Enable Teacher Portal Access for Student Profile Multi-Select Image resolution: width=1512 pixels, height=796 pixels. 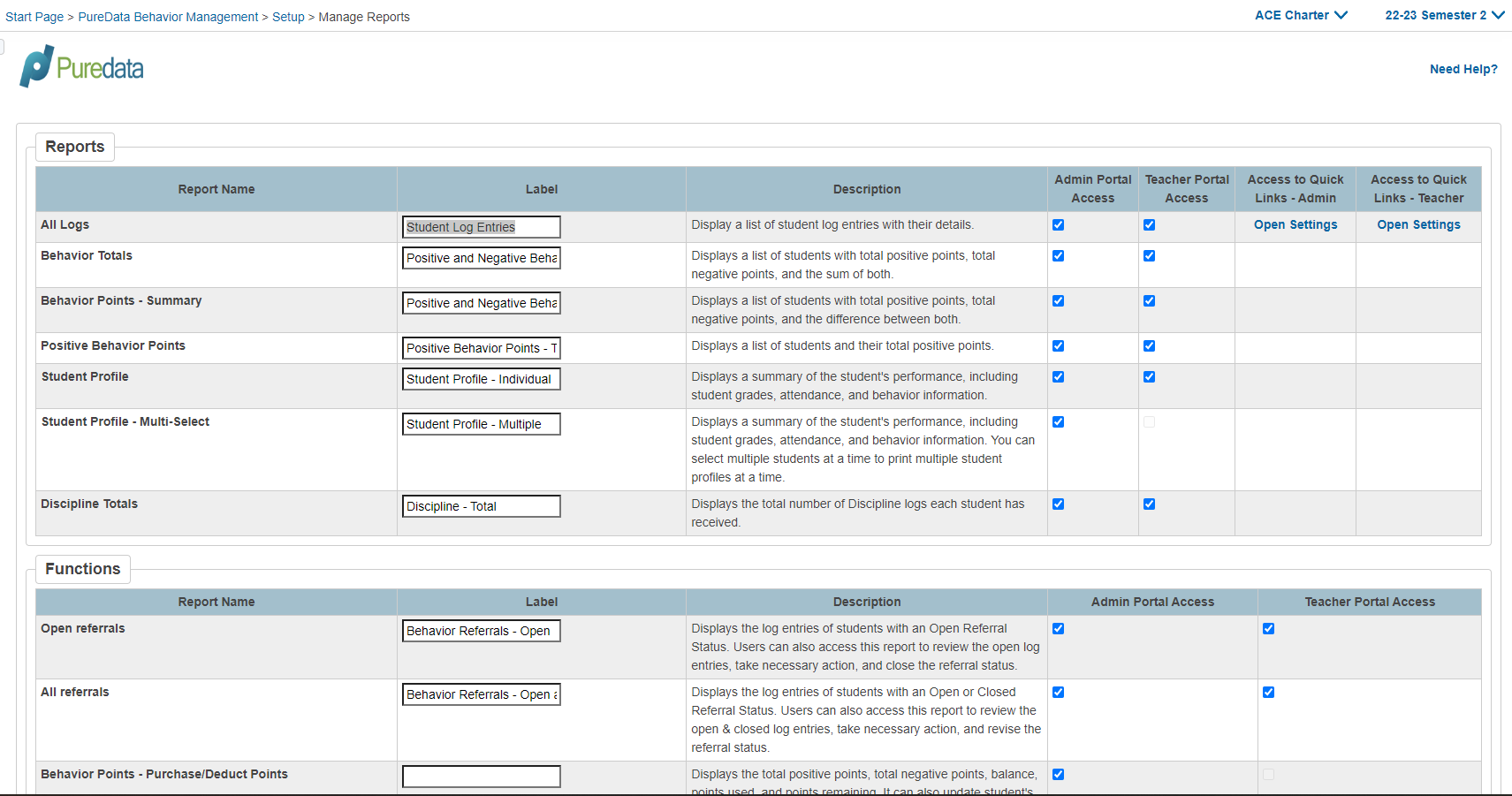[1149, 421]
